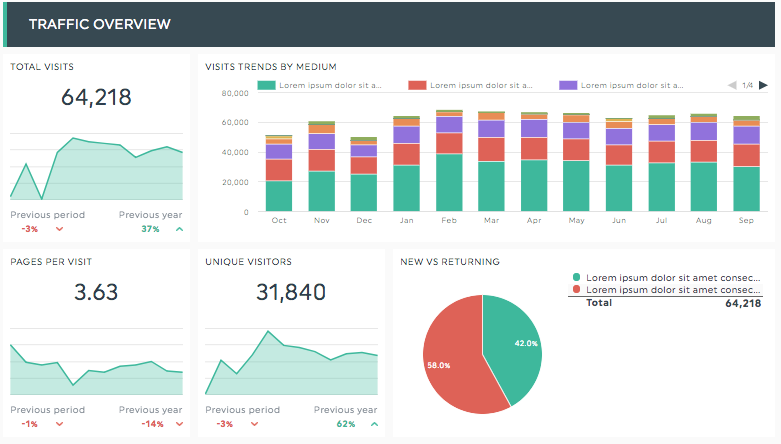Click the Oct stacked bar
Image resolution: width=781 pixels, height=444 pixels.
(279, 173)
